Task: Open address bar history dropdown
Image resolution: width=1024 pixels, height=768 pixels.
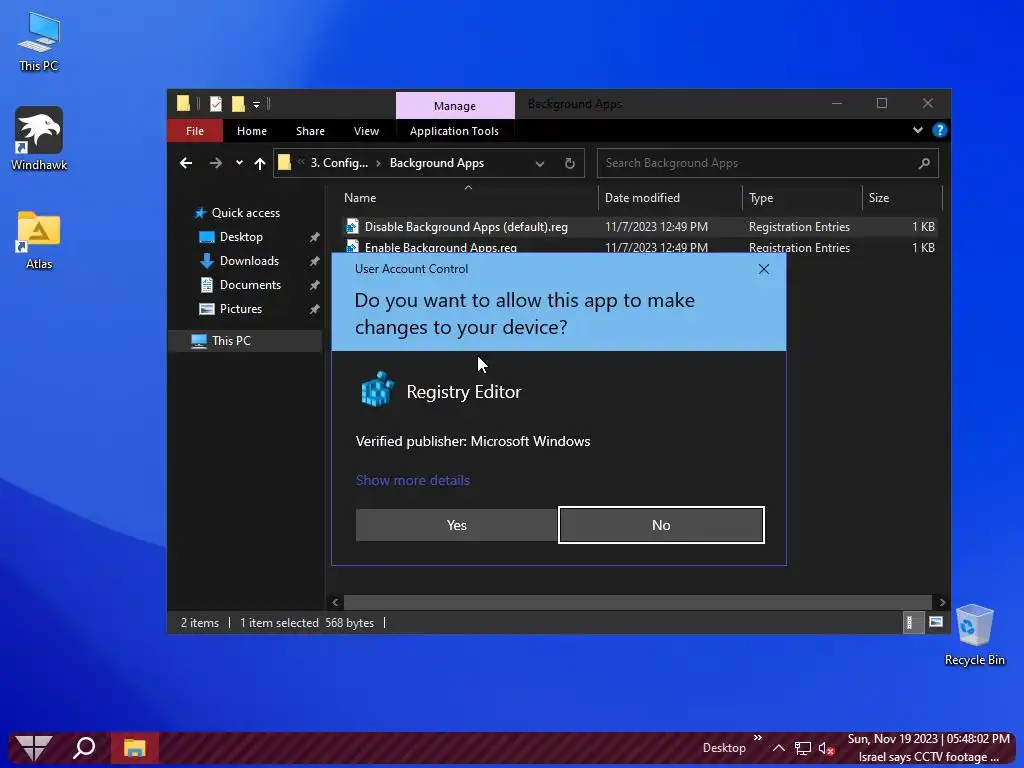Action: tap(539, 163)
